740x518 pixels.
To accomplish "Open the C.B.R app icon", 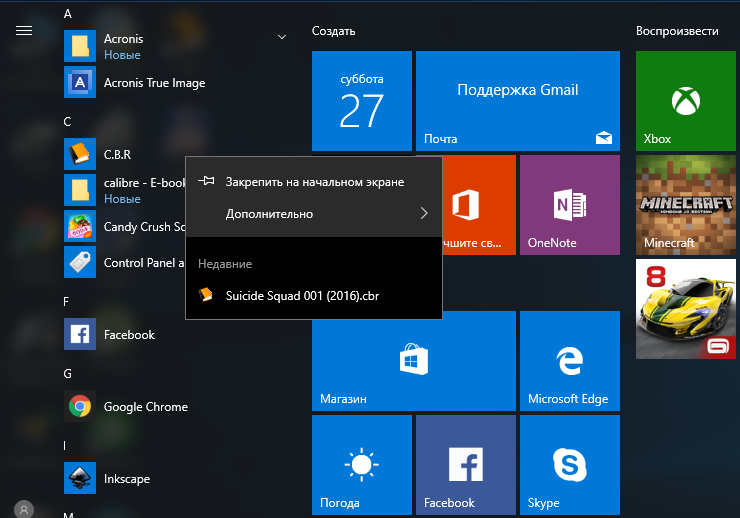I will click(80, 154).
